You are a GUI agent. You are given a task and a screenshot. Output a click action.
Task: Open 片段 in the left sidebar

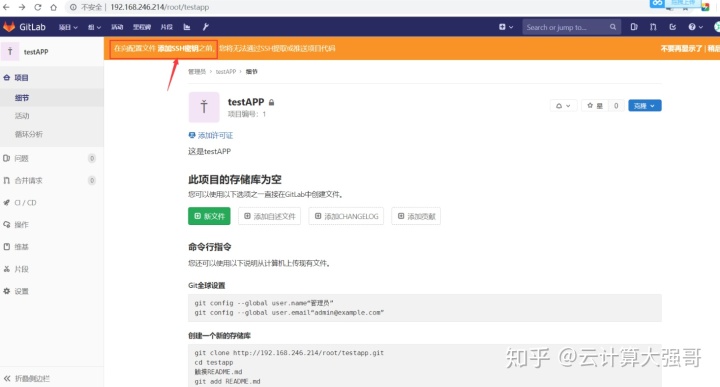click(52, 269)
